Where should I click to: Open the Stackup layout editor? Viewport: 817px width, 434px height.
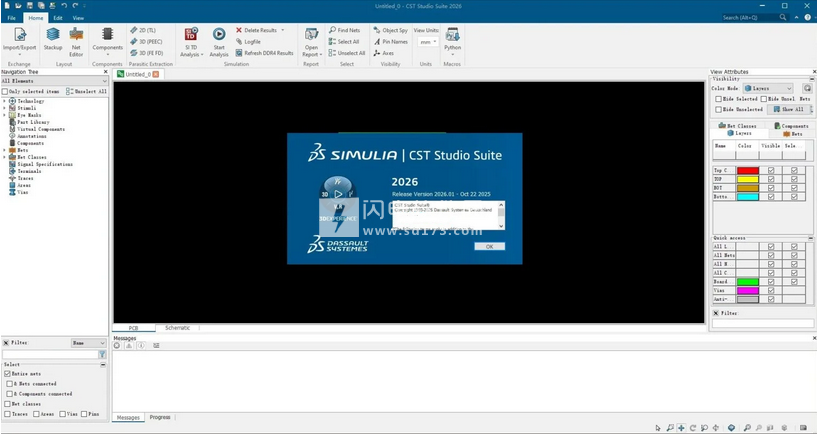coord(52,39)
